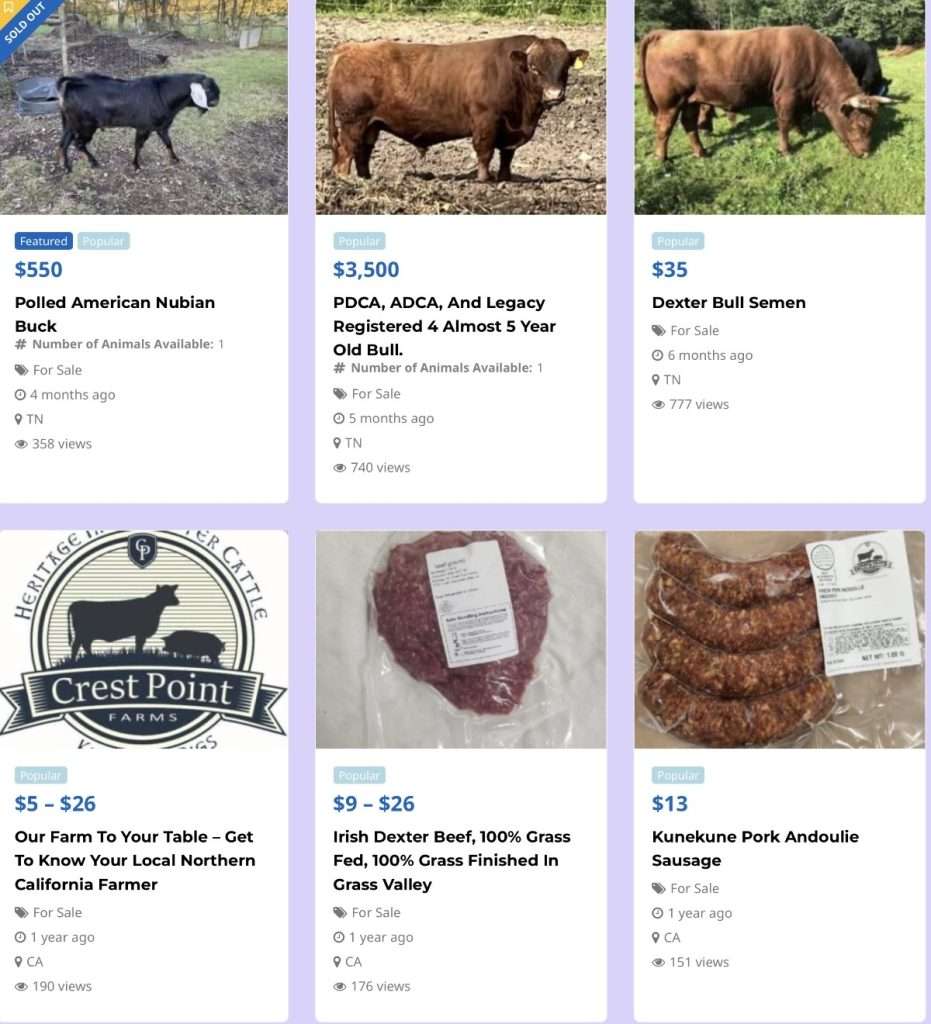The height and width of the screenshot is (1024, 931).
Task: Click the eye icon next to 358 views
Action: pos(21,444)
